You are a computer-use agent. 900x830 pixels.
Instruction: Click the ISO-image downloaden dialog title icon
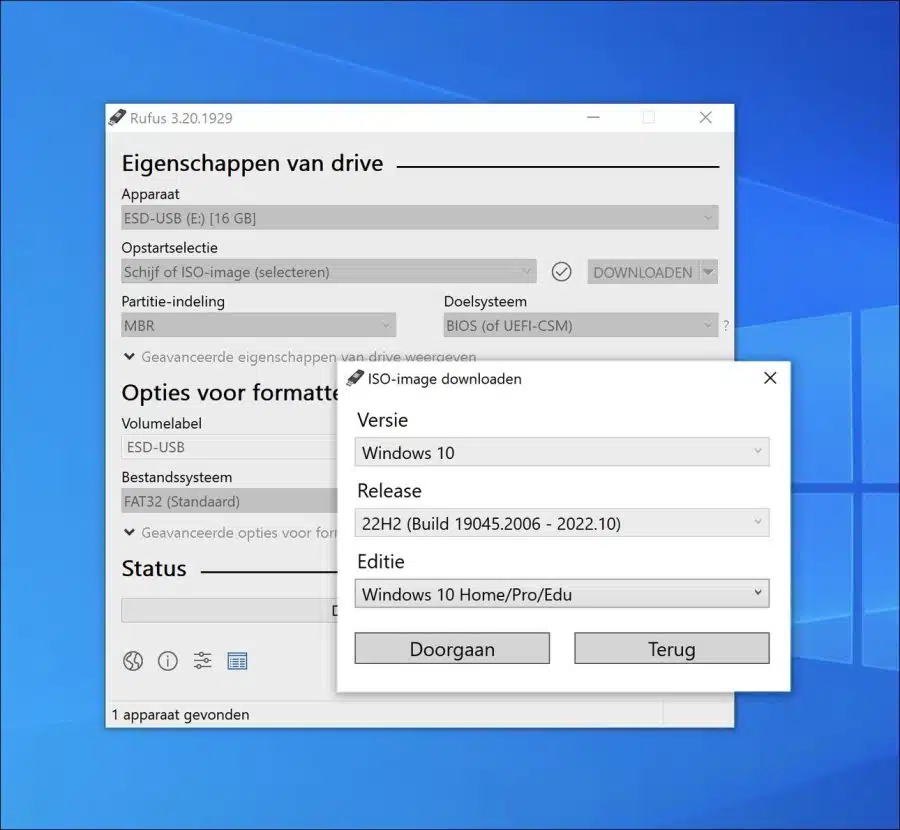tap(355, 378)
